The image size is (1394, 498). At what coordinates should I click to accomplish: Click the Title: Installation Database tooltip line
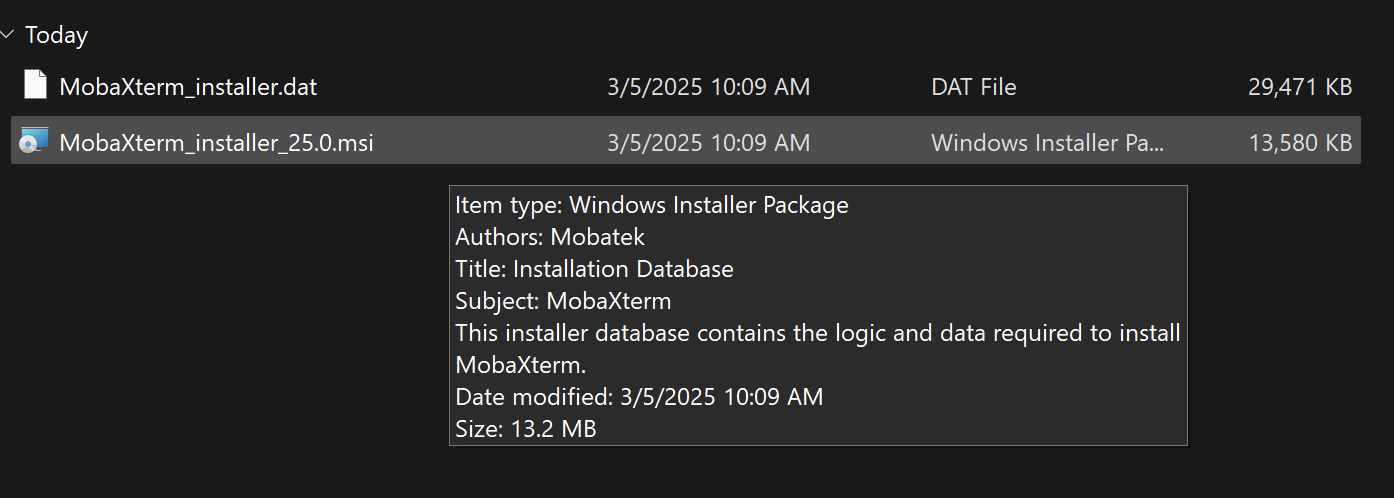click(x=594, y=269)
